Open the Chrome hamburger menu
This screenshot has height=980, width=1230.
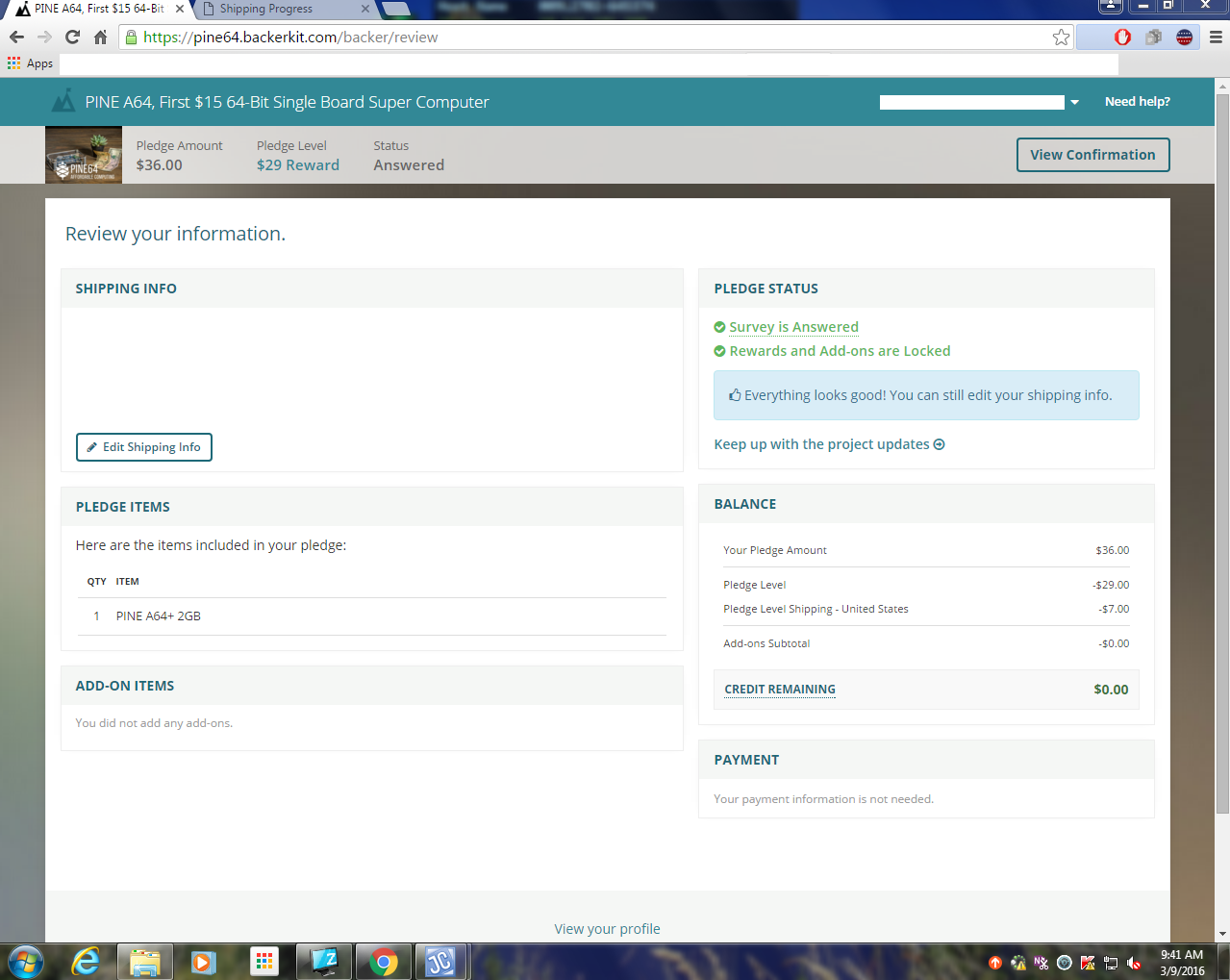tap(1216, 38)
